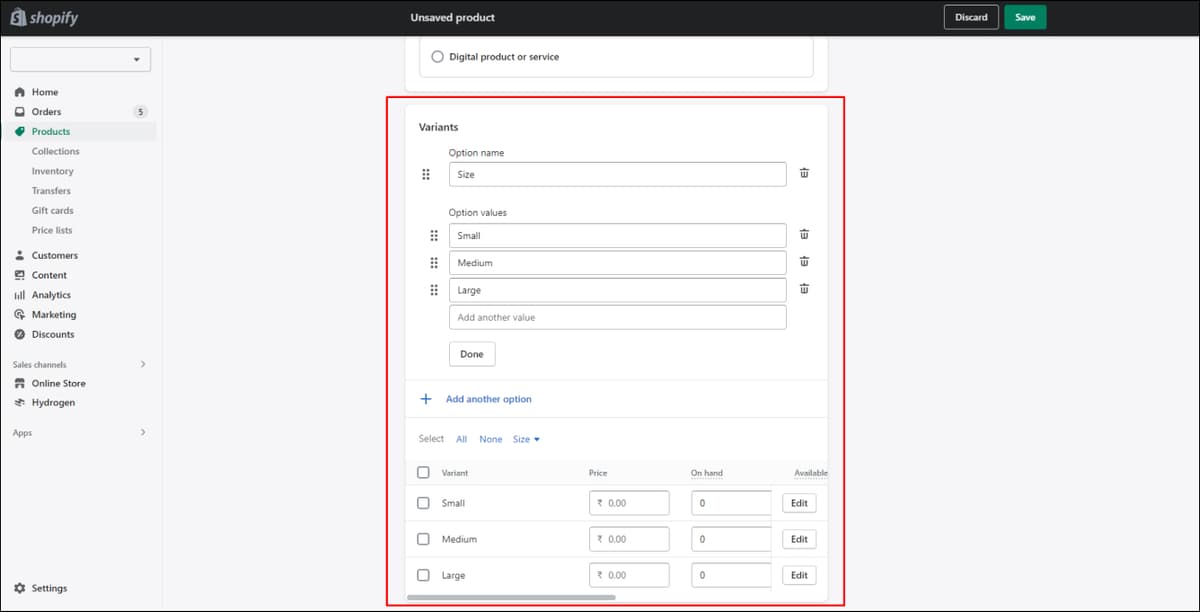Click the Discard button
1200x612 pixels.
(x=971, y=17)
